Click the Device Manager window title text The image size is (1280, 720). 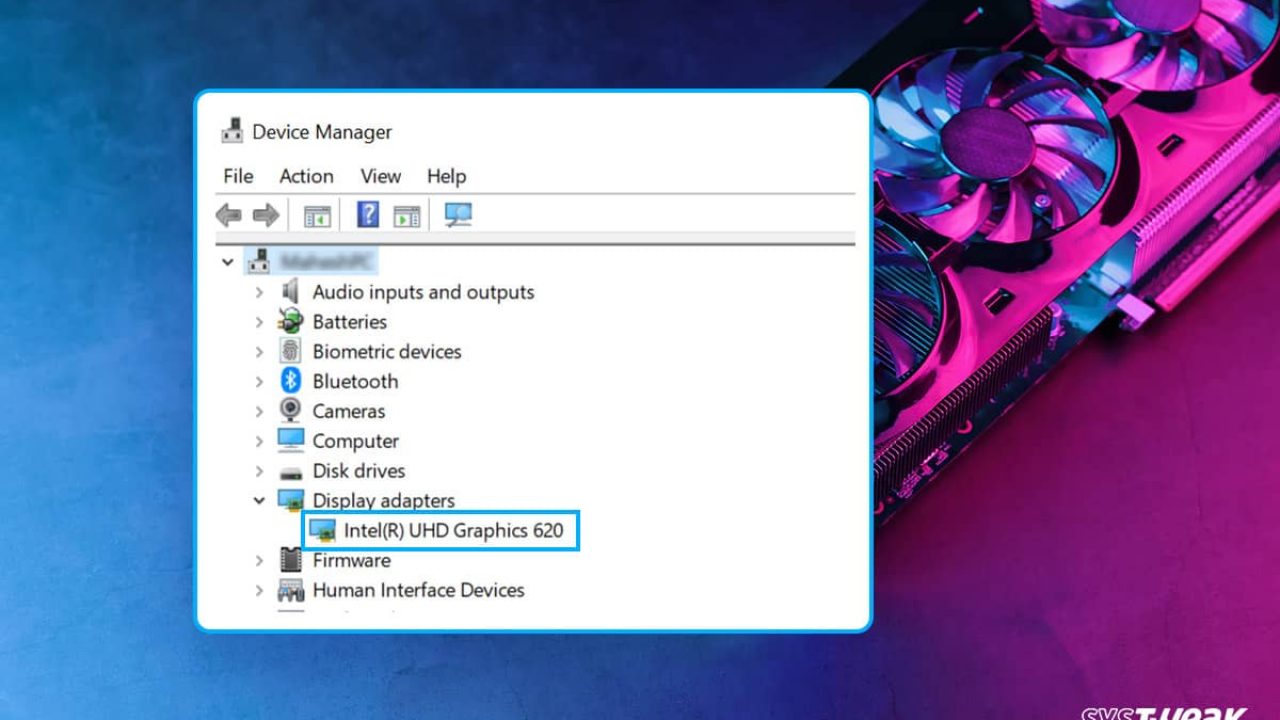click(322, 132)
